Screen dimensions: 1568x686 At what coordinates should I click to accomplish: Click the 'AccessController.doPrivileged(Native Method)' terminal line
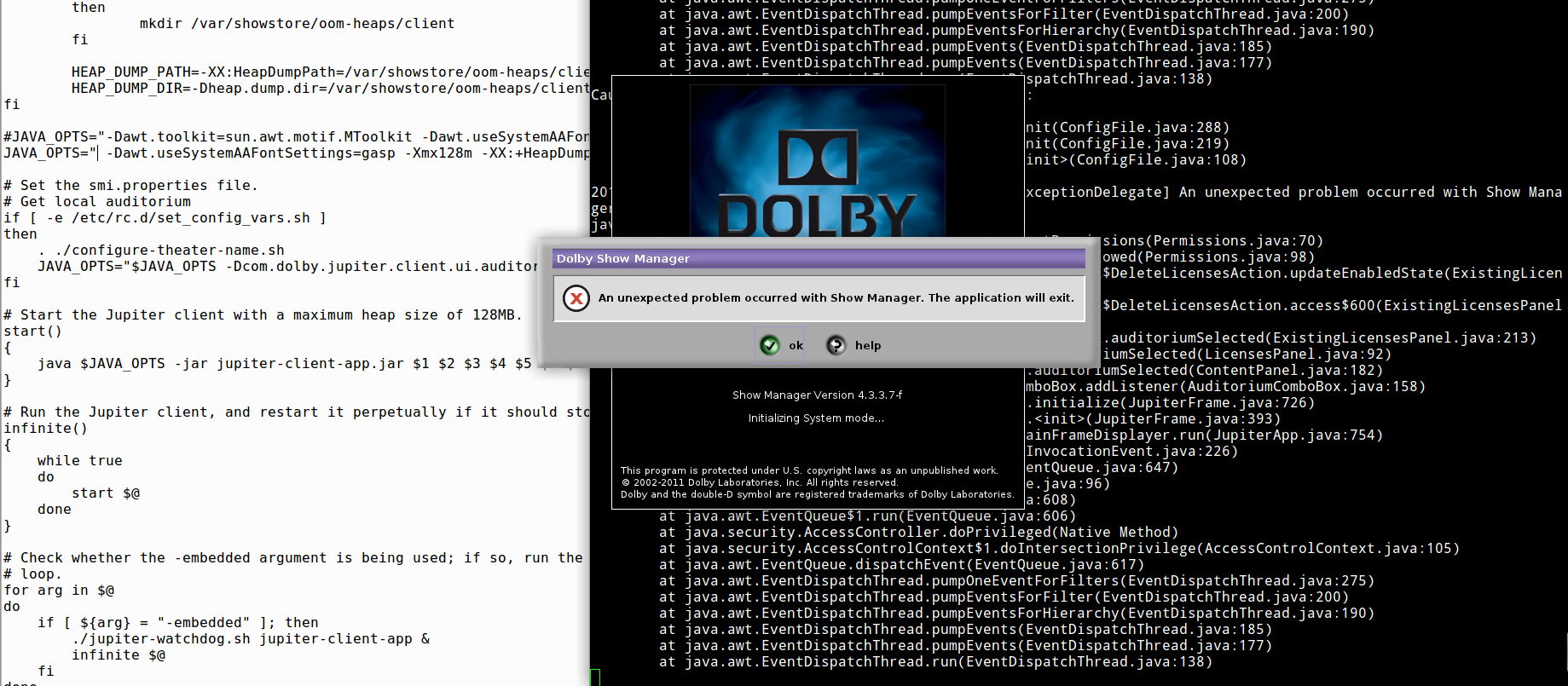coord(918,533)
